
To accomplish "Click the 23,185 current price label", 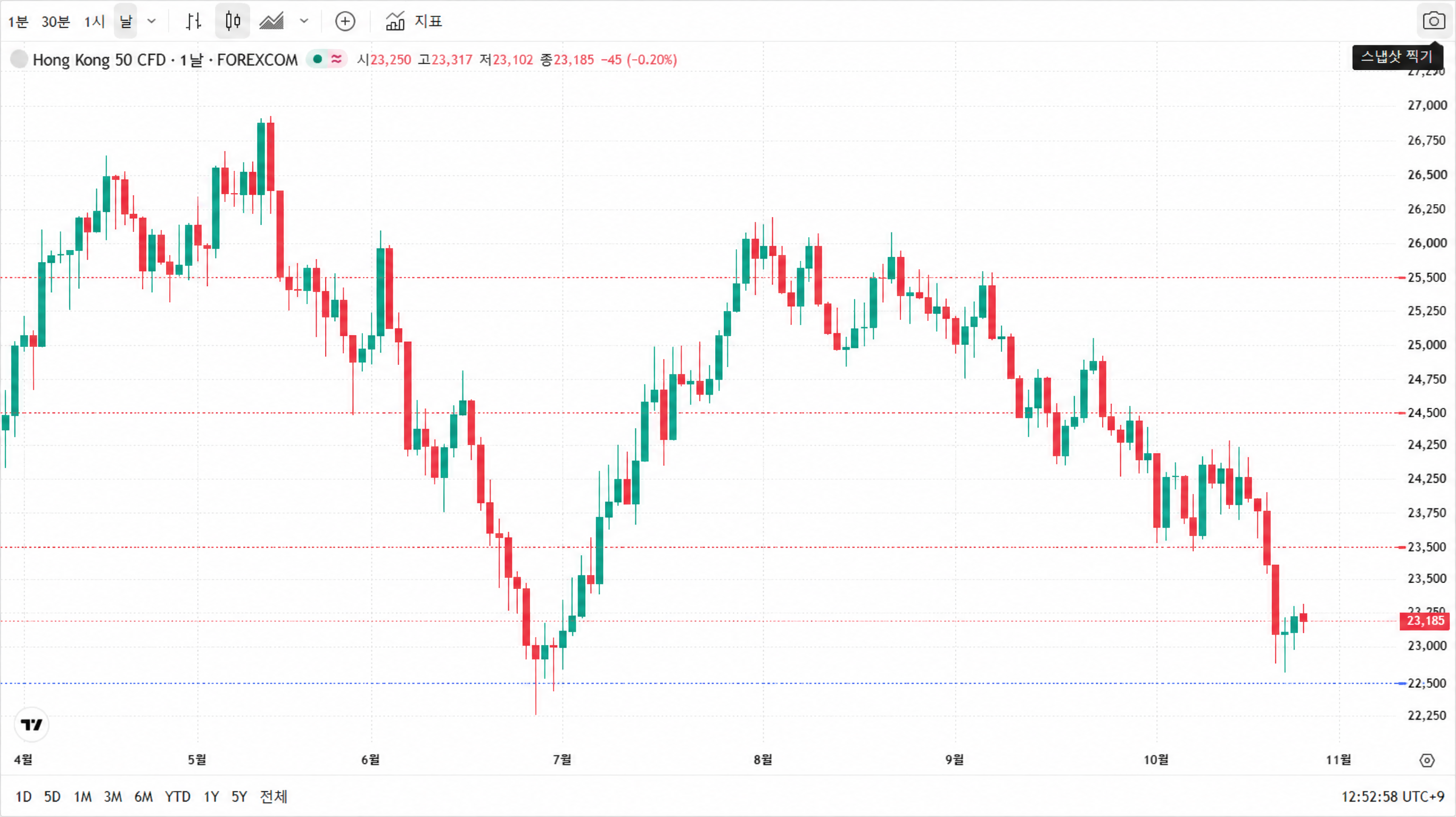I will pos(1425,621).
